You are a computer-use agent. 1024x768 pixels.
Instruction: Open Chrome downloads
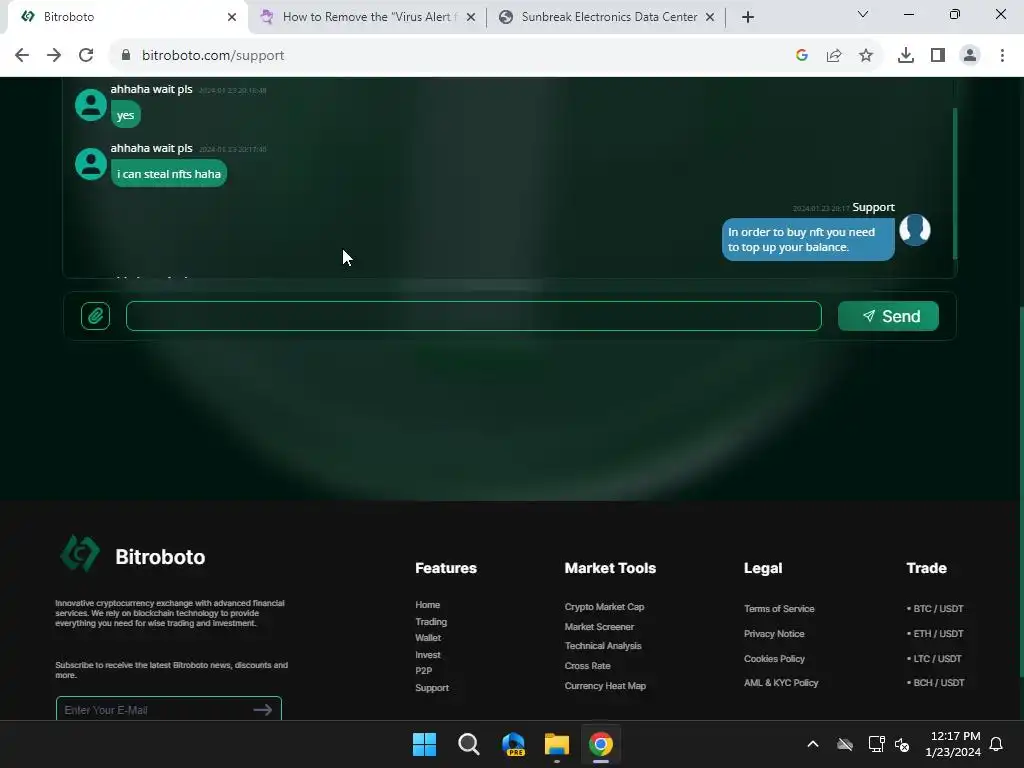906,55
